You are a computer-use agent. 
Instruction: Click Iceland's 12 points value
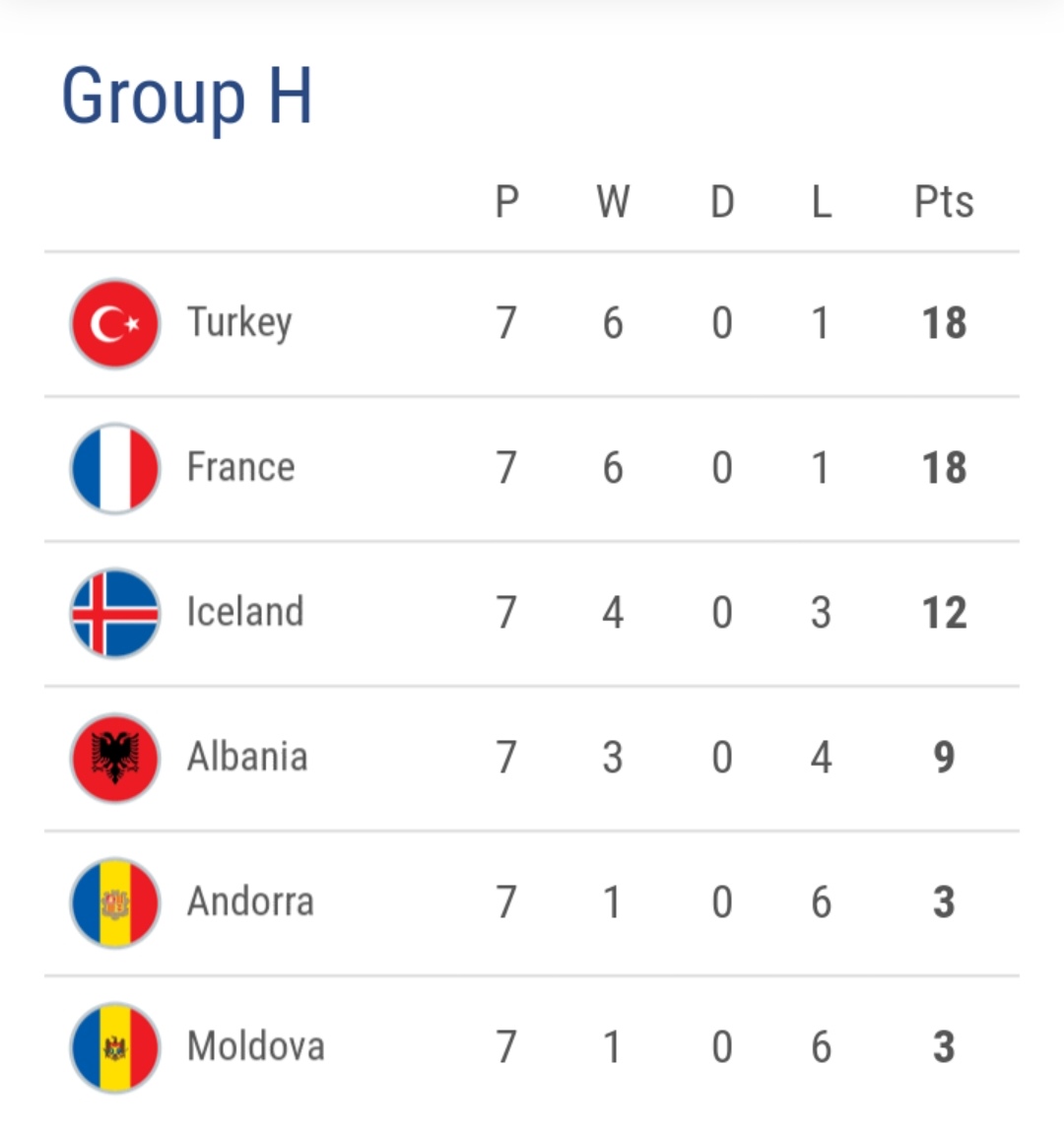(x=944, y=613)
